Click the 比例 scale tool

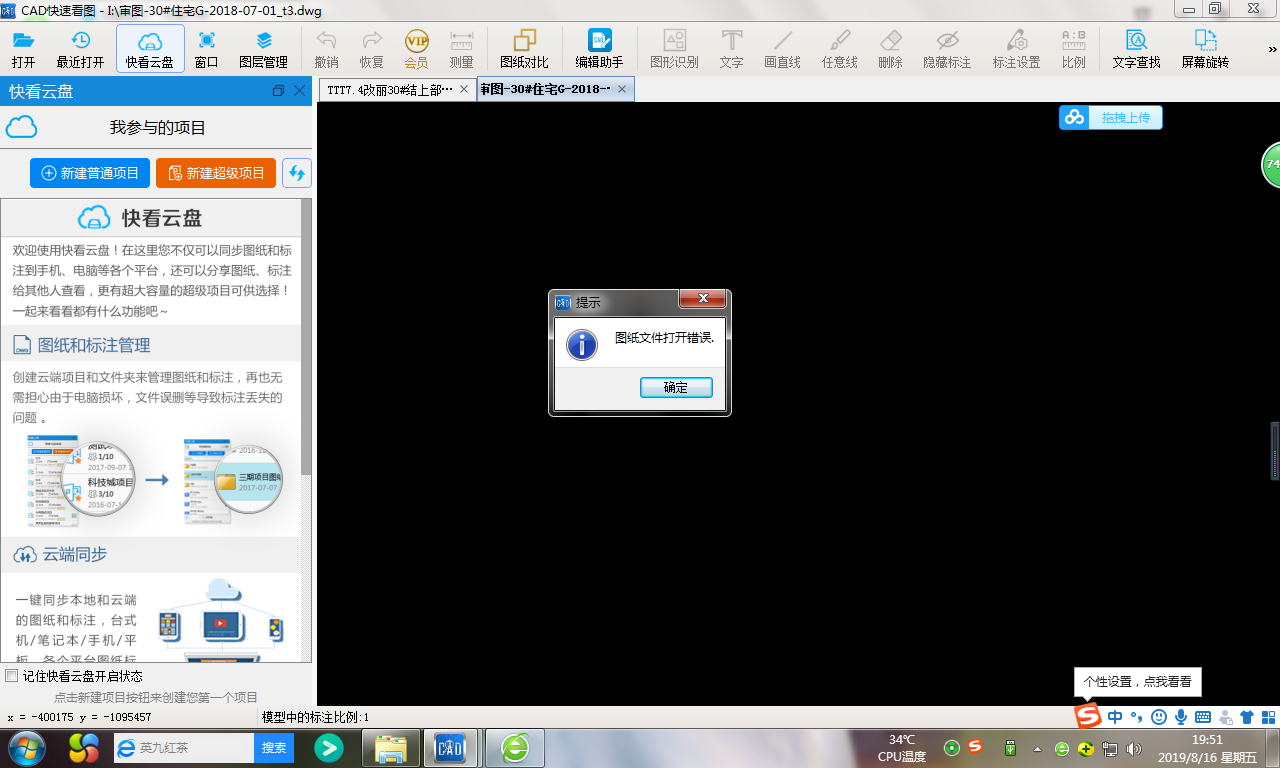coord(1074,49)
